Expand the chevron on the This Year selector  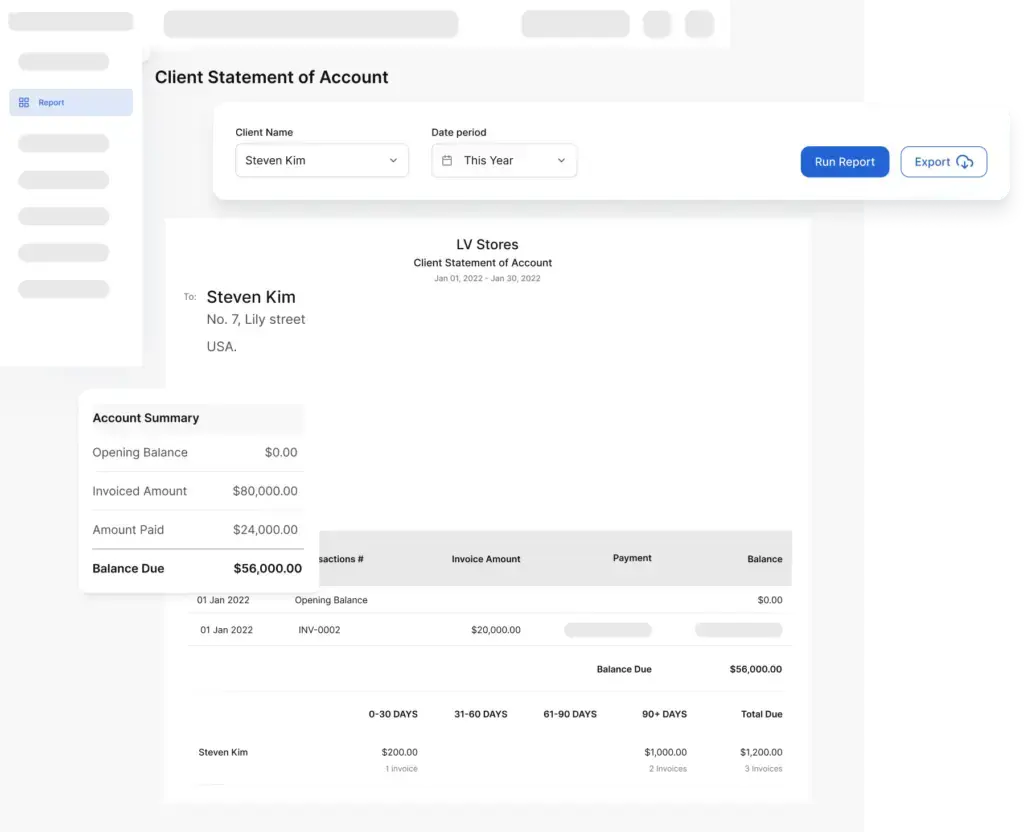[563, 160]
